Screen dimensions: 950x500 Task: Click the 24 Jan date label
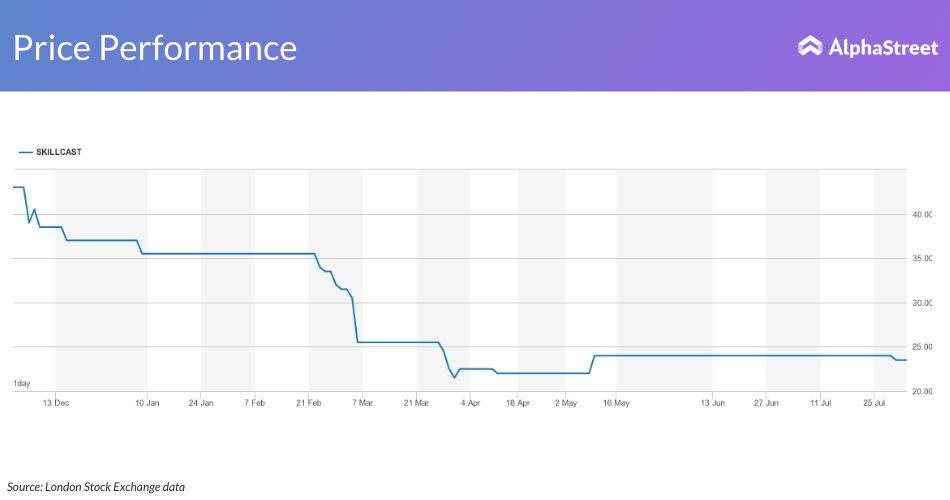tap(201, 403)
